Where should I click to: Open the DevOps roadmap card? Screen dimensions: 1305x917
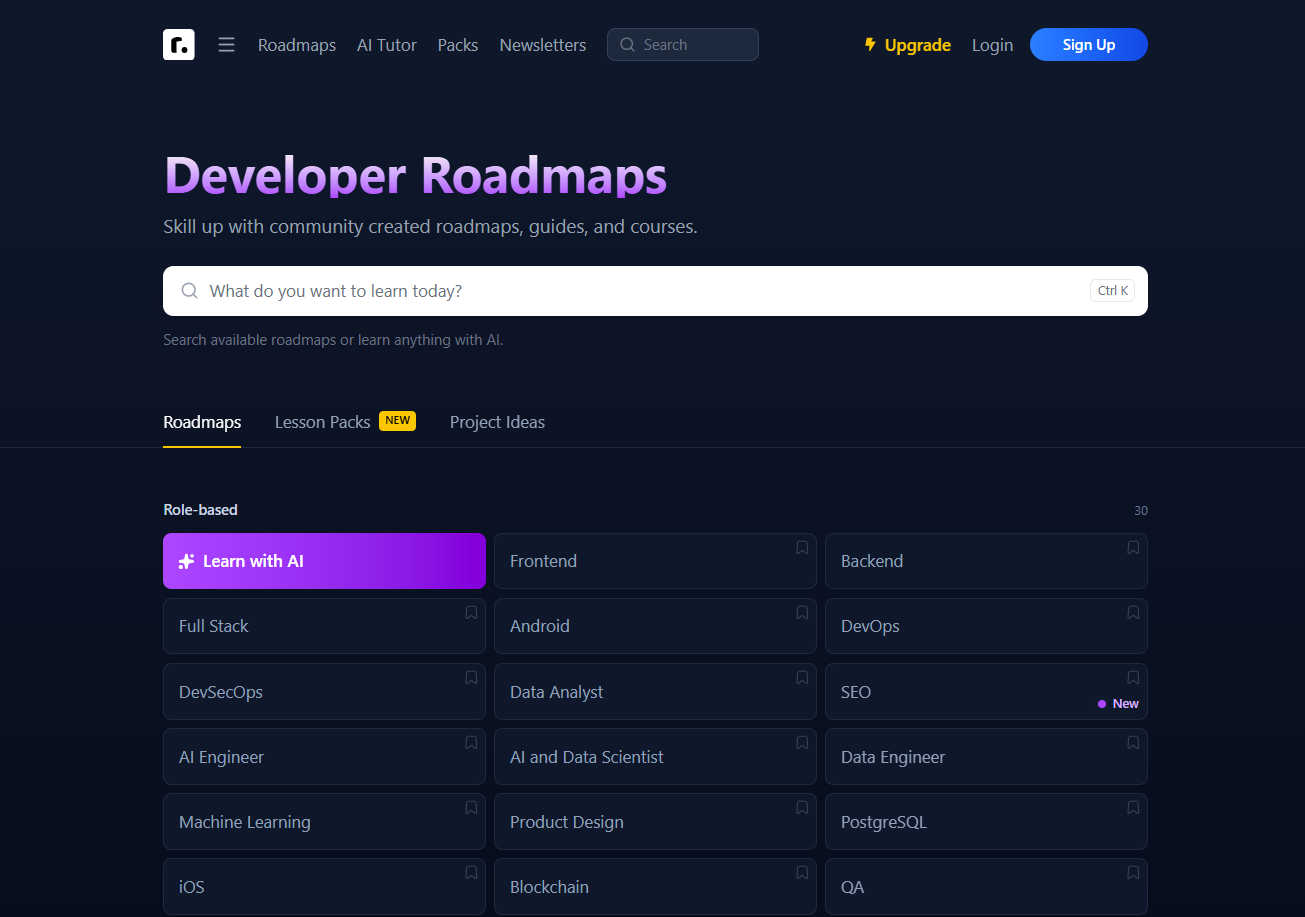pos(986,626)
